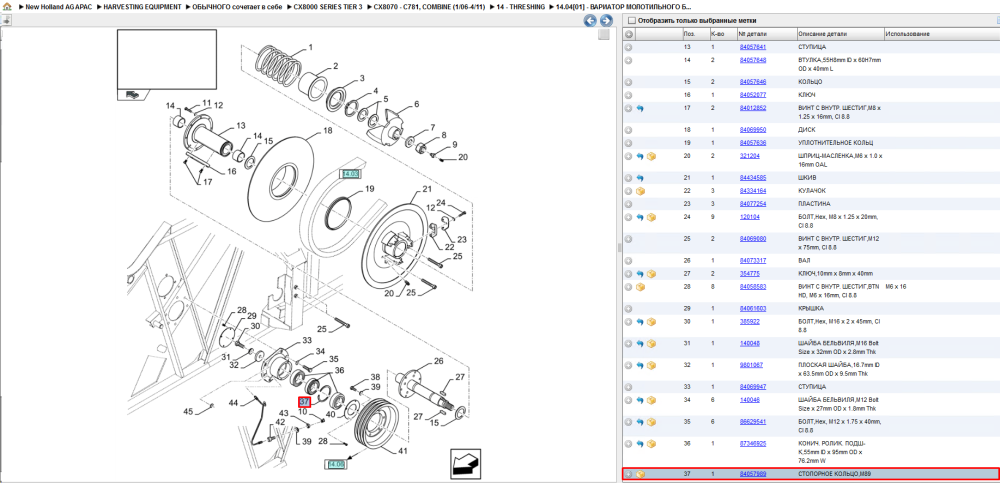Click the yellow box icon for part 321204
Image resolution: width=1000 pixels, height=483 pixels.
click(651, 156)
